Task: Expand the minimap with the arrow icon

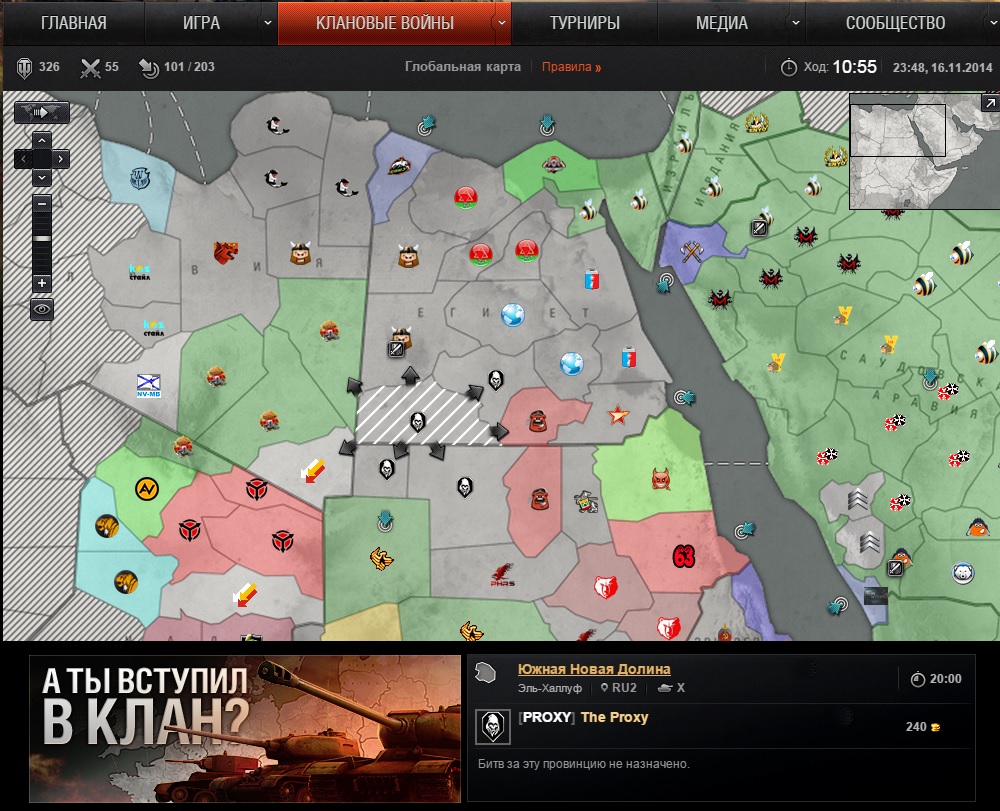Action: (x=990, y=103)
